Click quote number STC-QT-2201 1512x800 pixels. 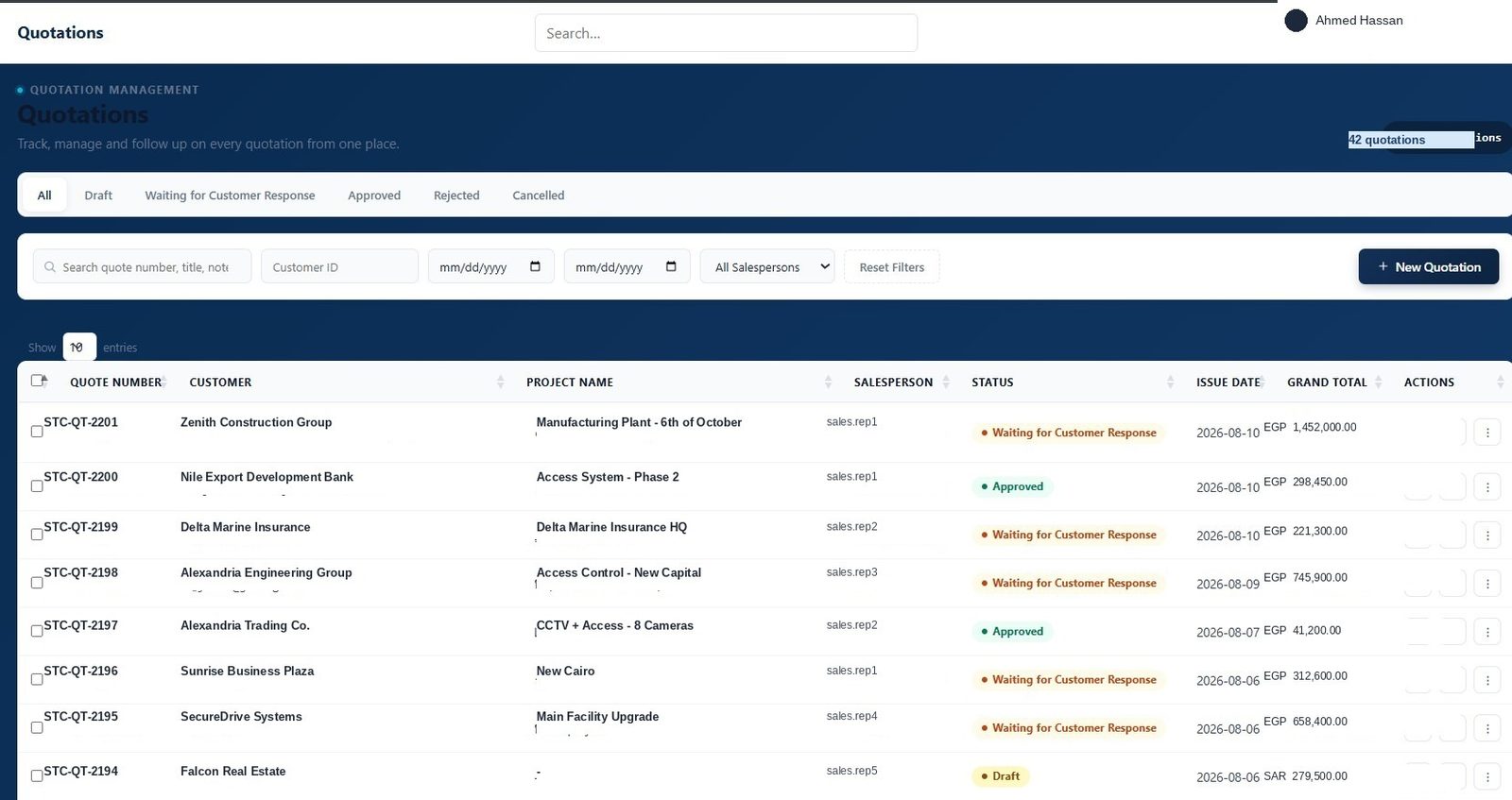80,422
